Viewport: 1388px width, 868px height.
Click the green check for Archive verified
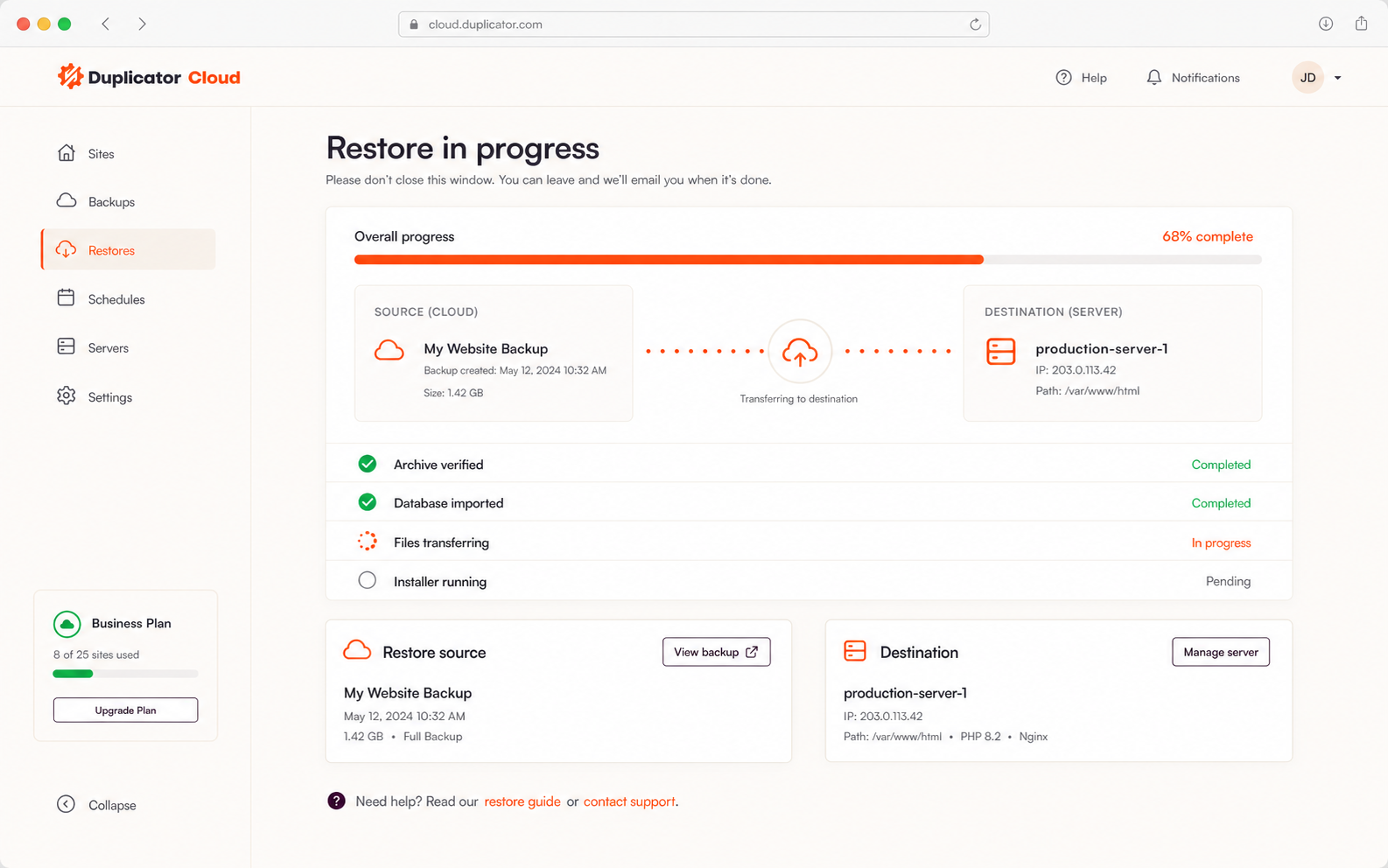368,464
